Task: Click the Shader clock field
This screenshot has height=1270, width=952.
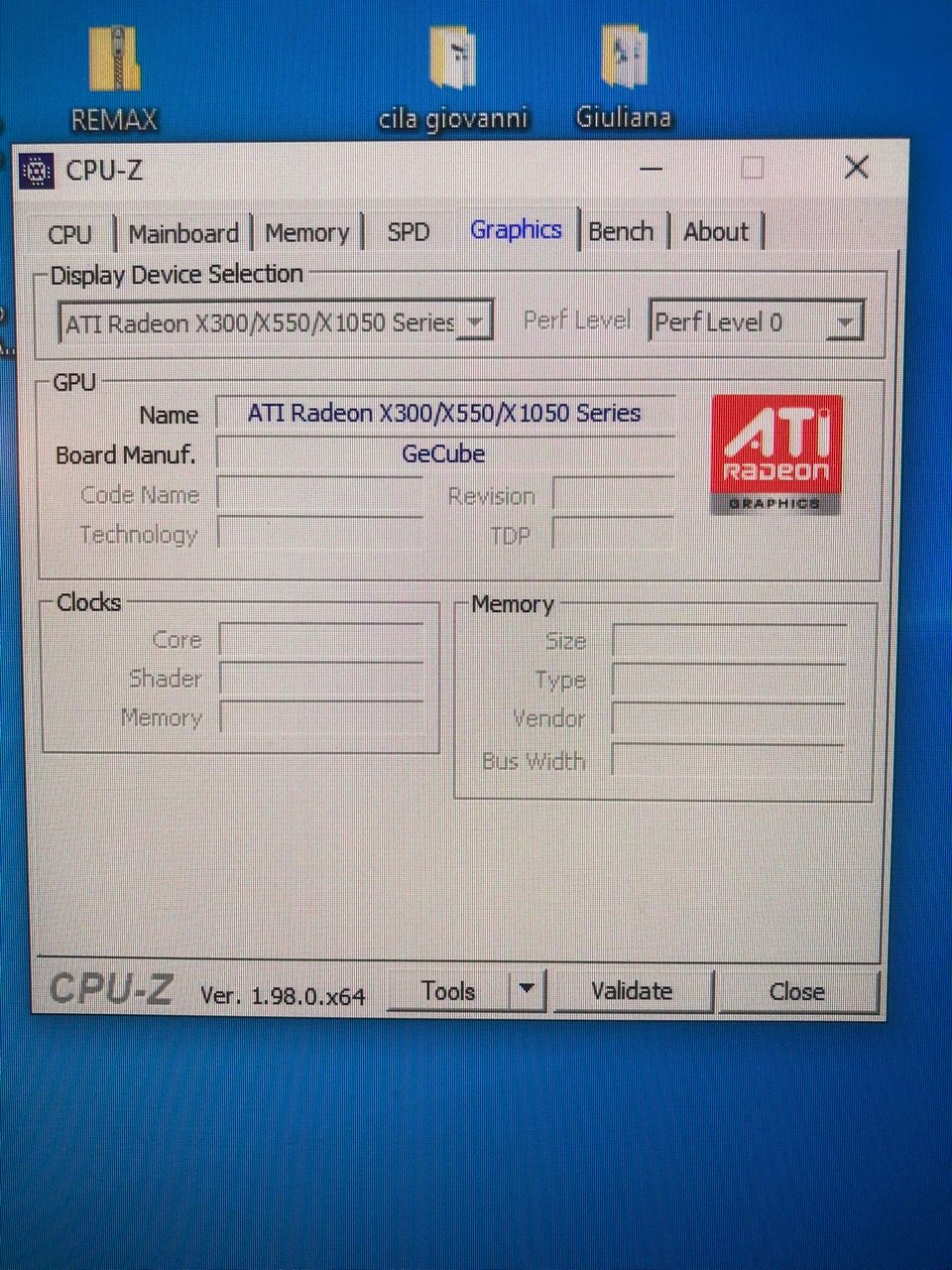Action: click(320, 679)
